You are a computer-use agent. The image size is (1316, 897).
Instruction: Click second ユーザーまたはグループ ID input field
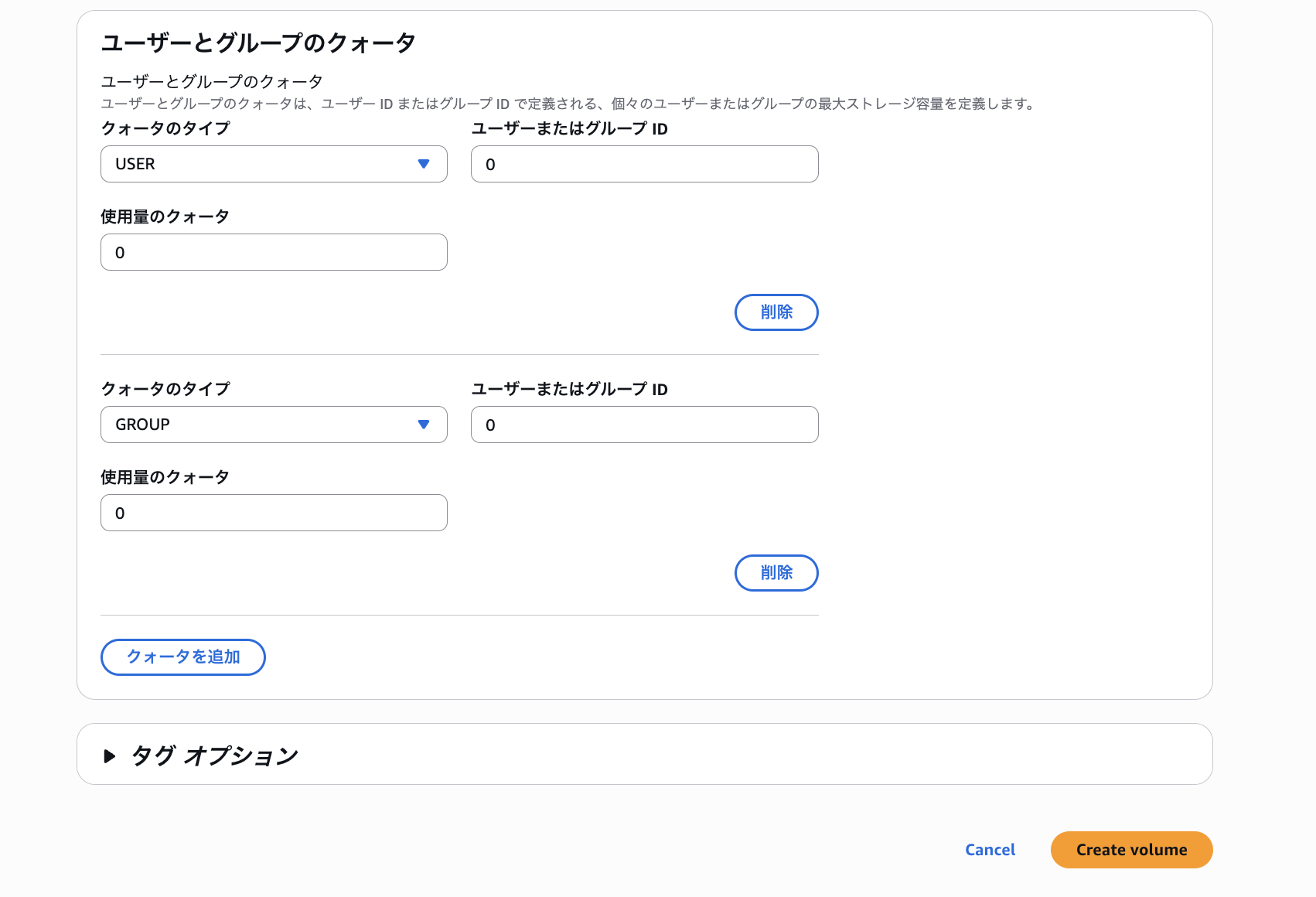(644, 425)
